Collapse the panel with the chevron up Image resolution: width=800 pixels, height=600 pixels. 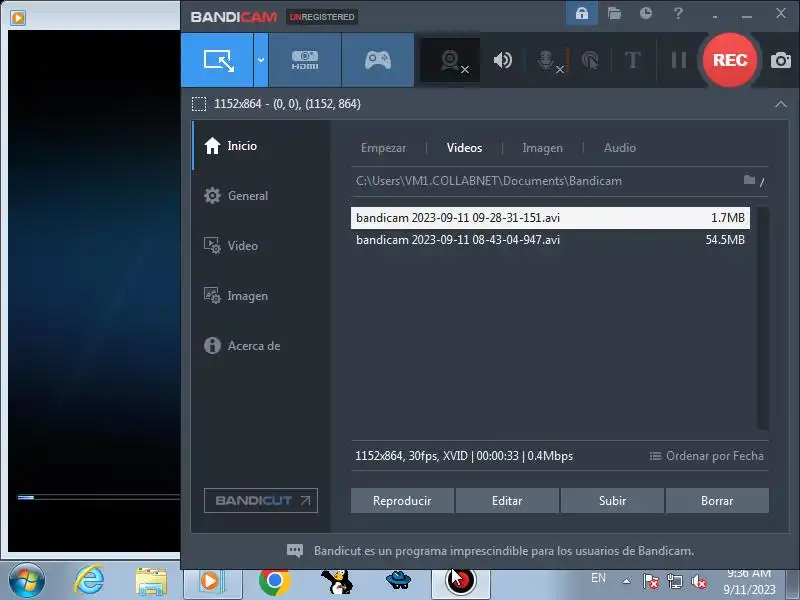click(781, 104)
